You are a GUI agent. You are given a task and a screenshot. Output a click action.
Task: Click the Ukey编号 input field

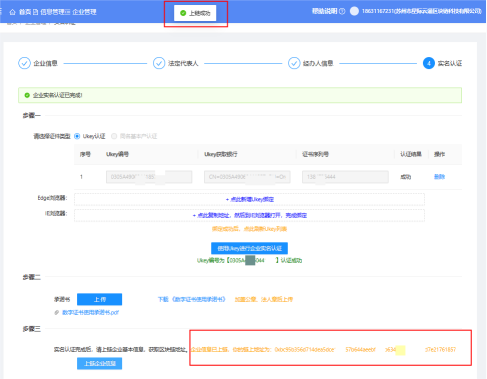(149, 177)
